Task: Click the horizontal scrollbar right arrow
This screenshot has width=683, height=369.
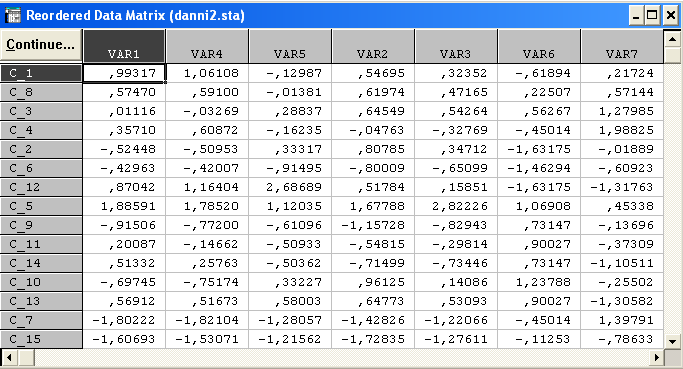Action: (656, 358)
